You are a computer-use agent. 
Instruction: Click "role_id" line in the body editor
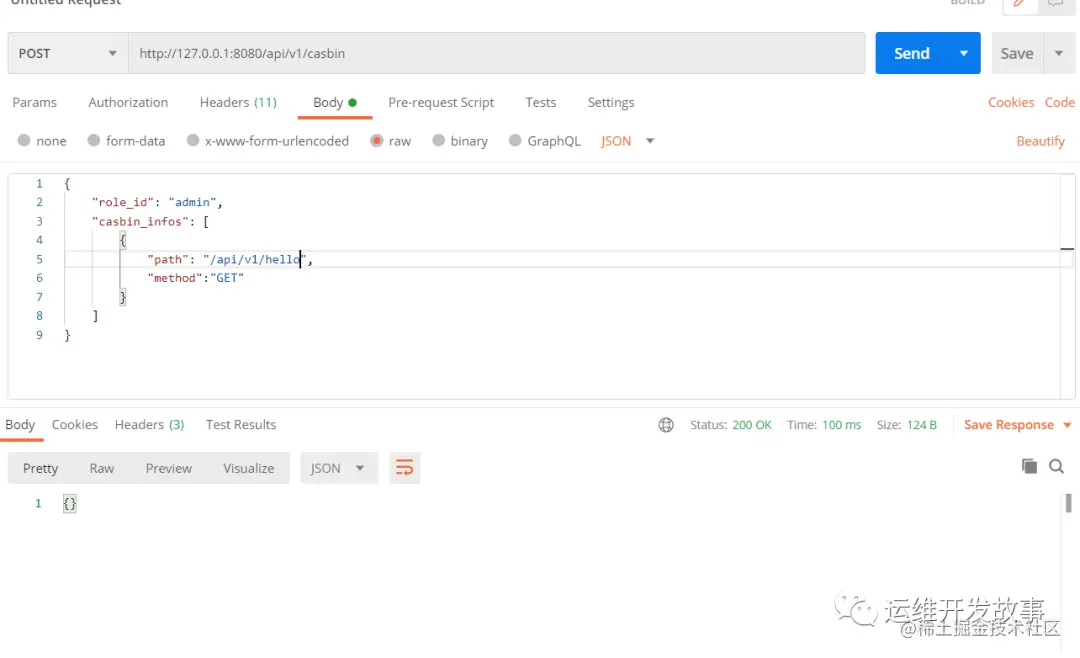[157, 203]
